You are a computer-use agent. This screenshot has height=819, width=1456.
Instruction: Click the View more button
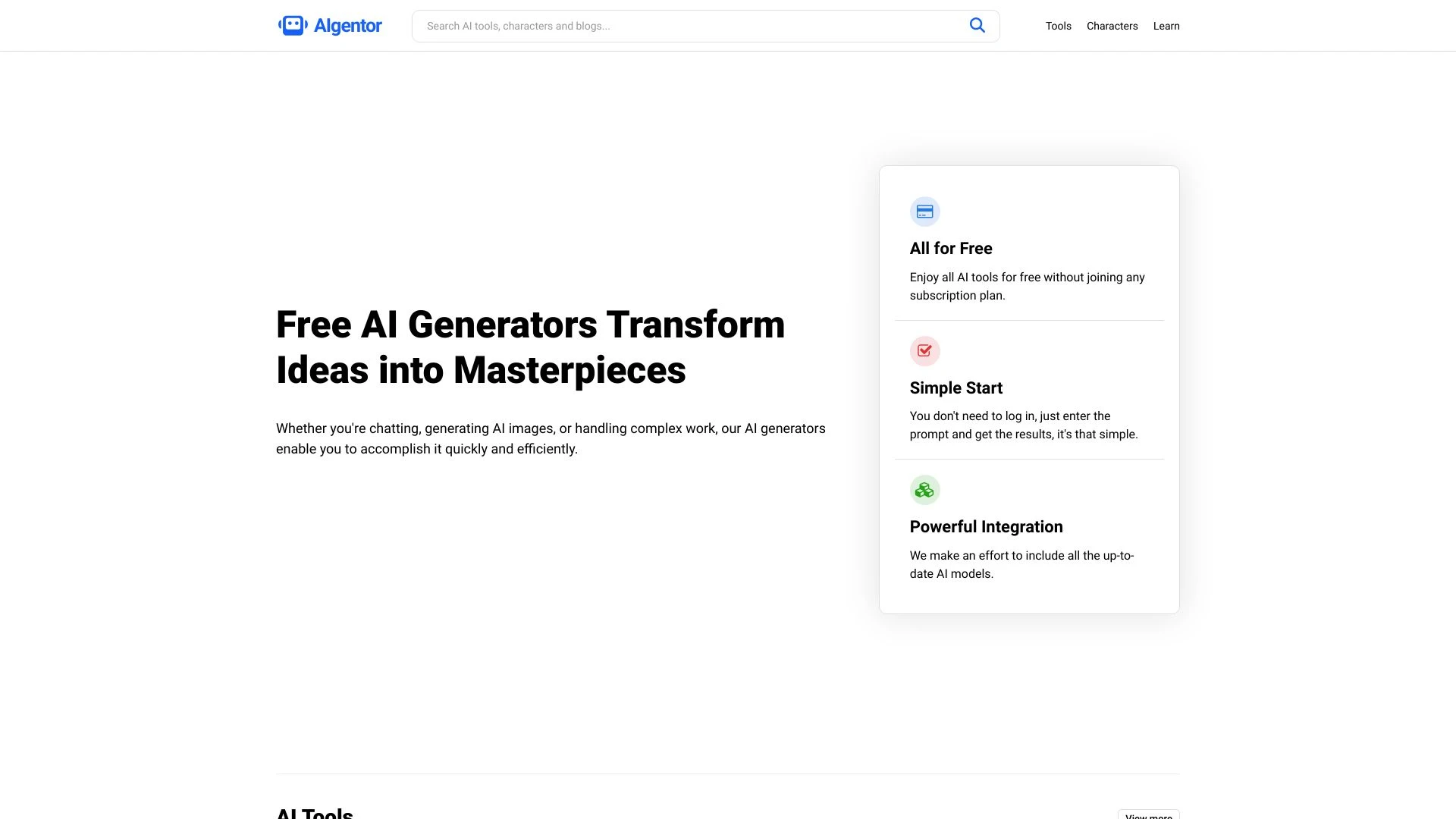[x=1148, y=814]
